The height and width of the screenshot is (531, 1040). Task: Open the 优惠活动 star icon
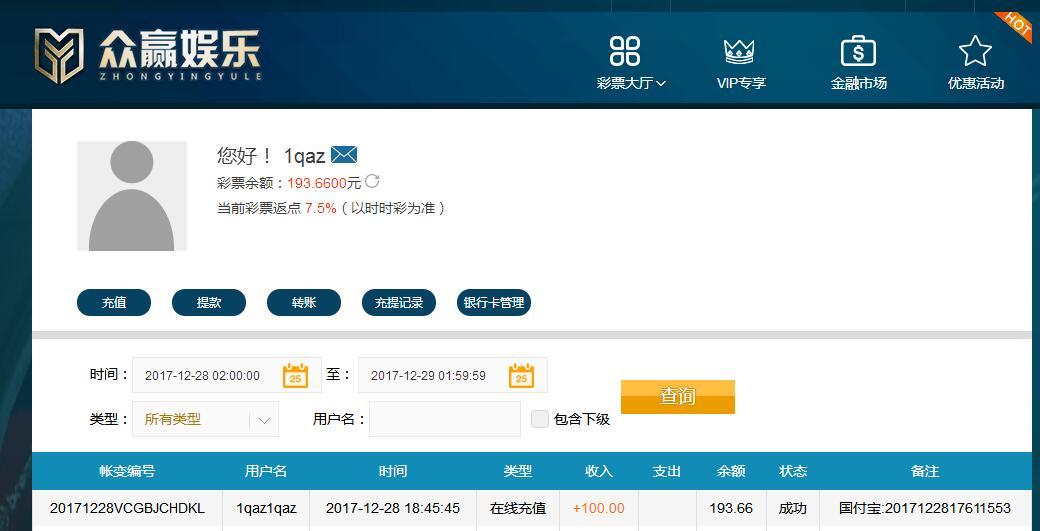975,51
